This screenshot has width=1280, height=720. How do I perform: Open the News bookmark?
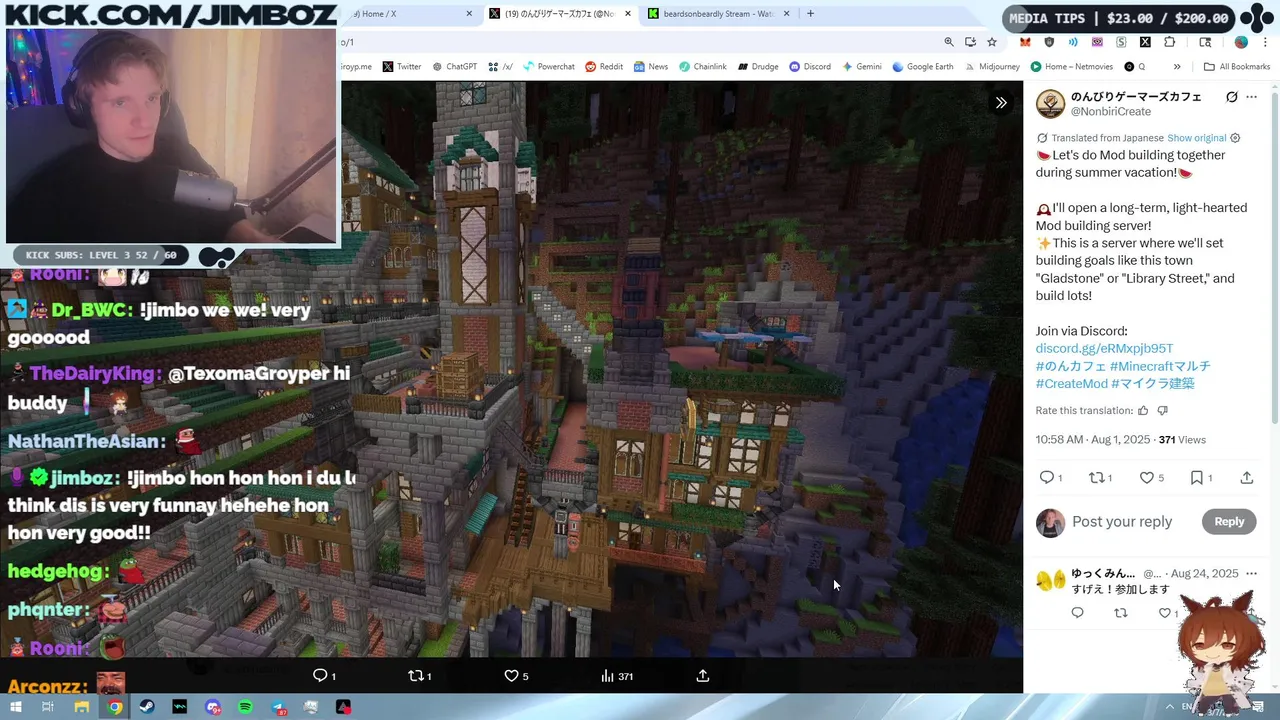coord(650,67)
